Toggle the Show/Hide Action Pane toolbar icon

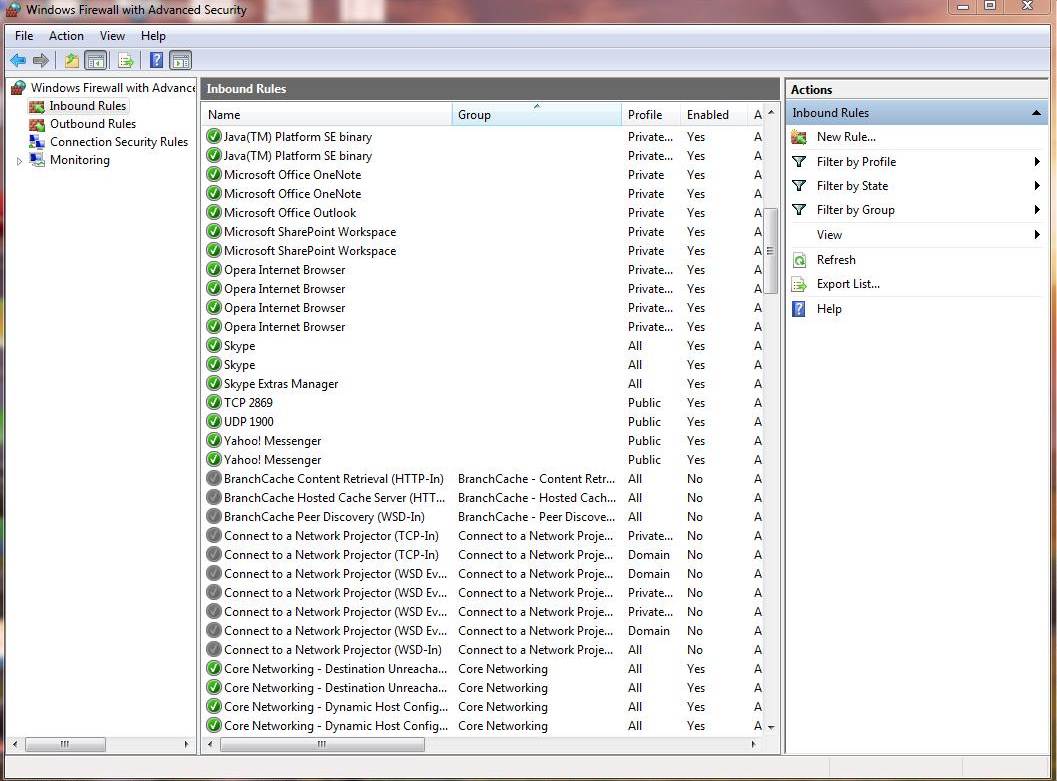181,61
